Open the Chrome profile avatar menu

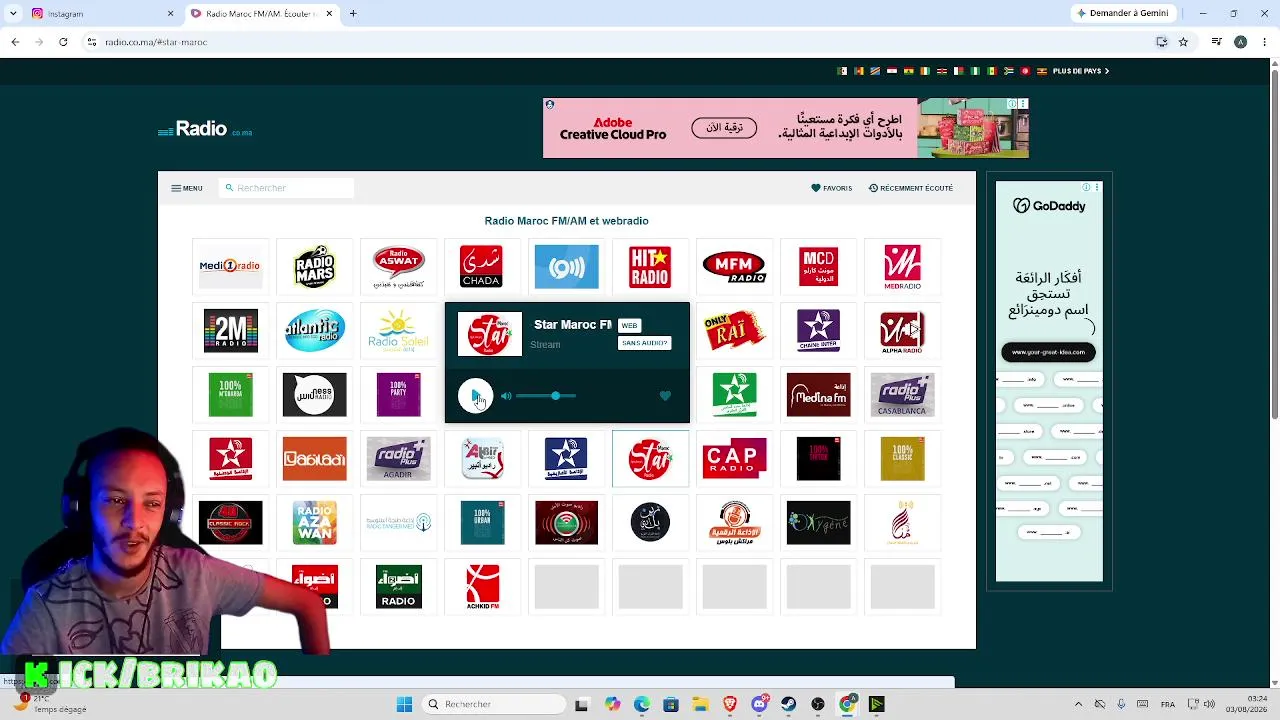(1240, 42)
